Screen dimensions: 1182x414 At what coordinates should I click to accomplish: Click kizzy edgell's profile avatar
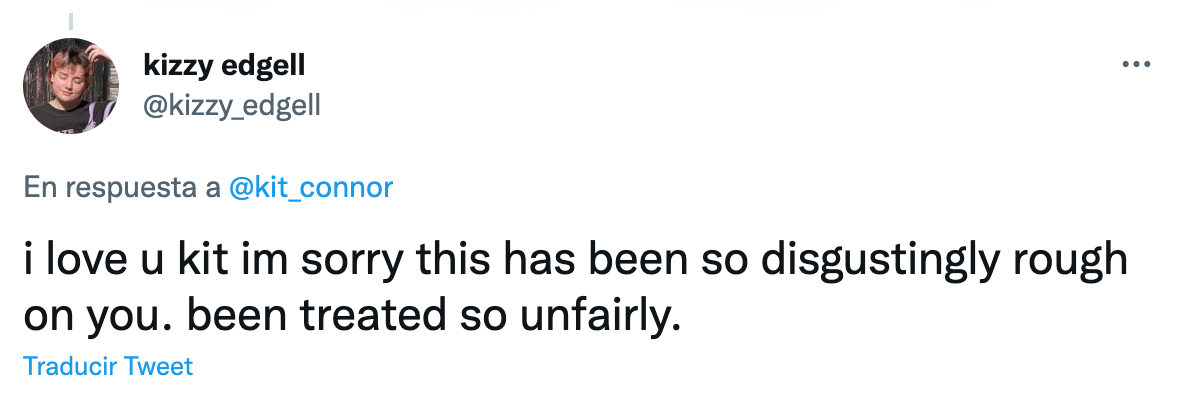(71, 86)
